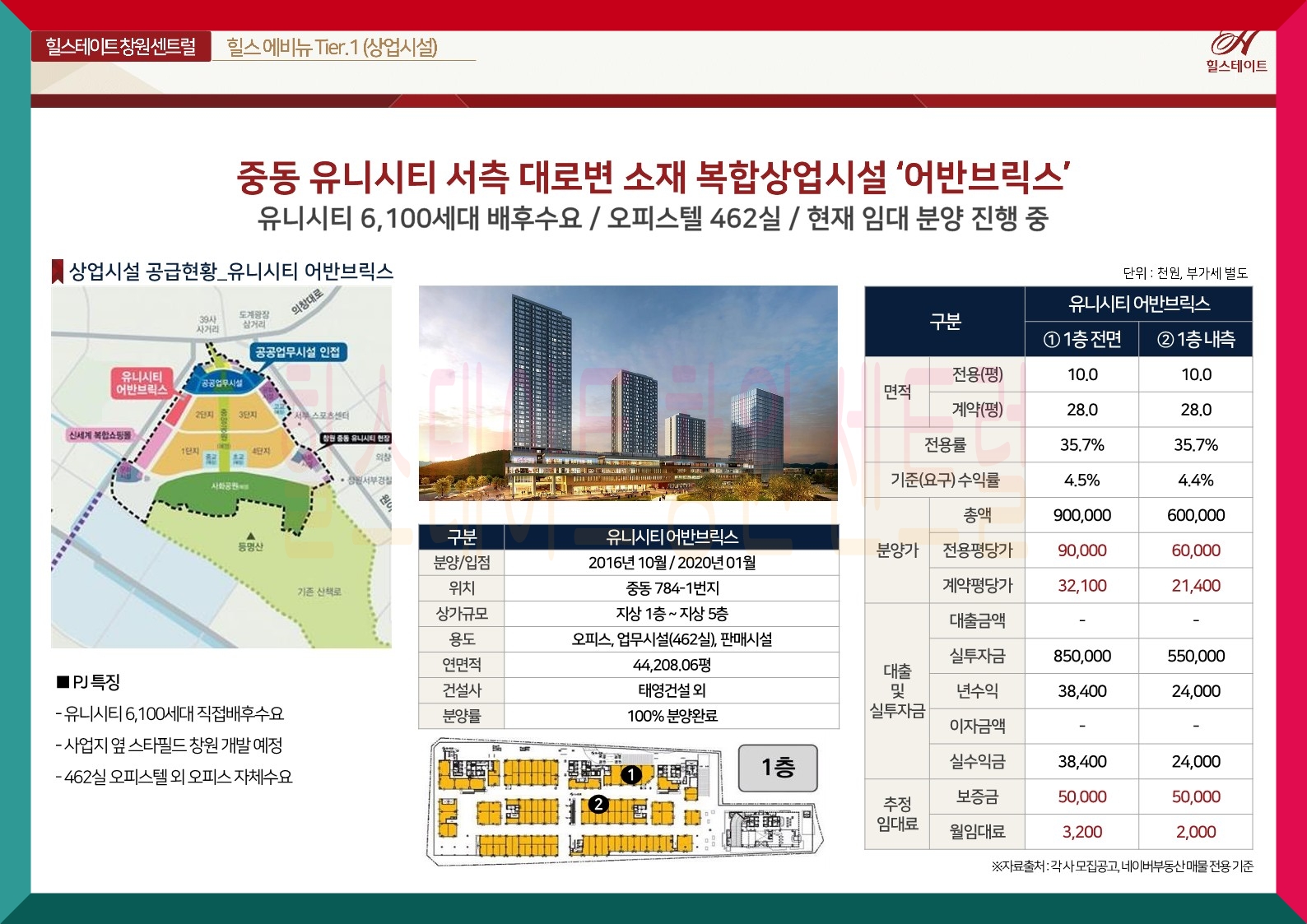Click the 550,000 실투자금 value
This screenshot has width=1307, height=924.
pyautogui.click(x=1196, y=656)
